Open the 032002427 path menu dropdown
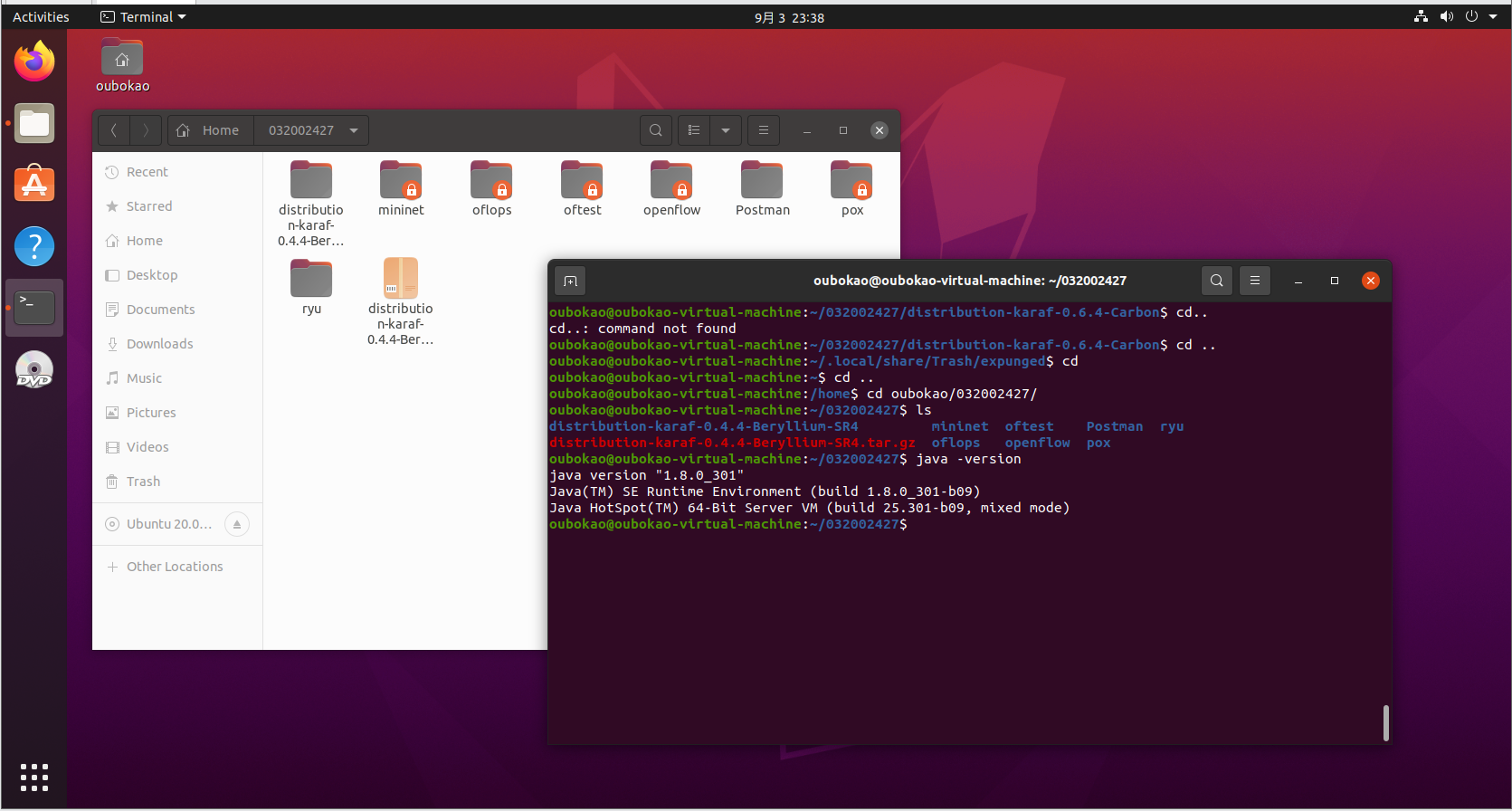1512x811 pixels. pyautogui.click(x=354, y=130)
